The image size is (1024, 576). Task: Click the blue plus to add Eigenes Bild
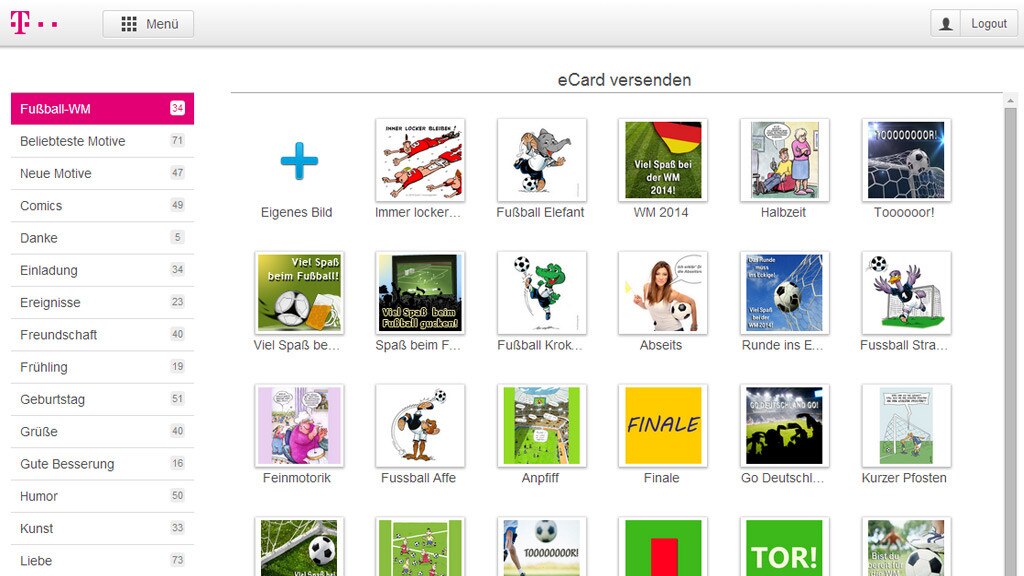point(296,158)
